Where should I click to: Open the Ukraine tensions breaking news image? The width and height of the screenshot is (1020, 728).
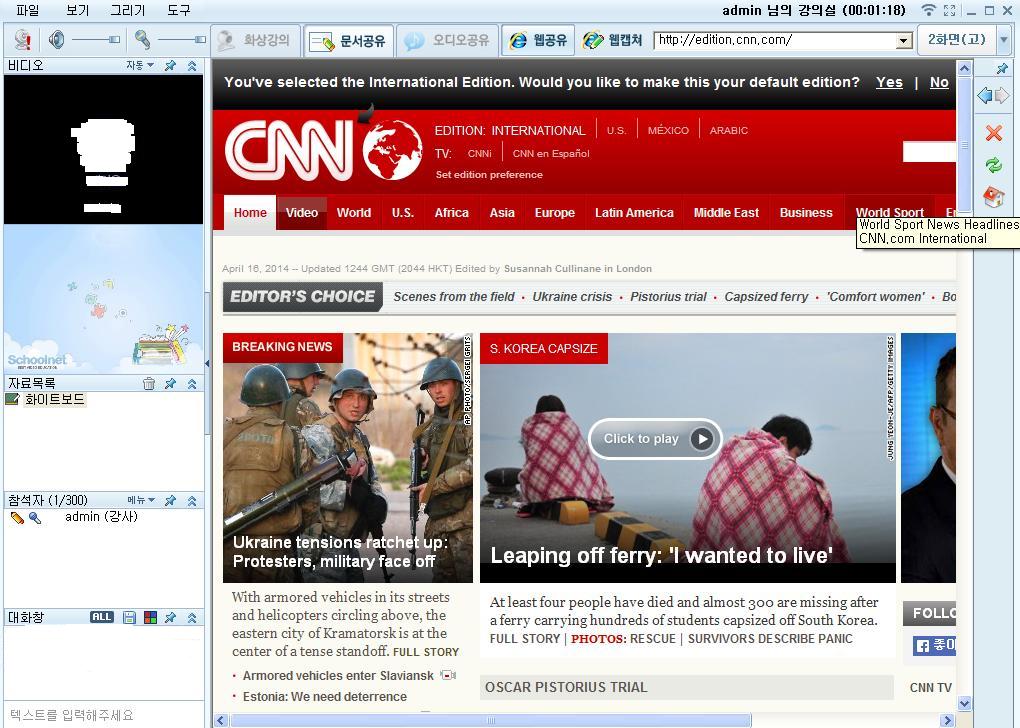(347, 458)
